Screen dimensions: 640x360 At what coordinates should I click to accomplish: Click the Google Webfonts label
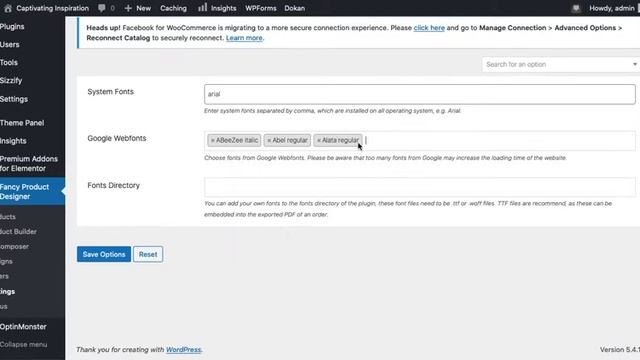(117, 138)
